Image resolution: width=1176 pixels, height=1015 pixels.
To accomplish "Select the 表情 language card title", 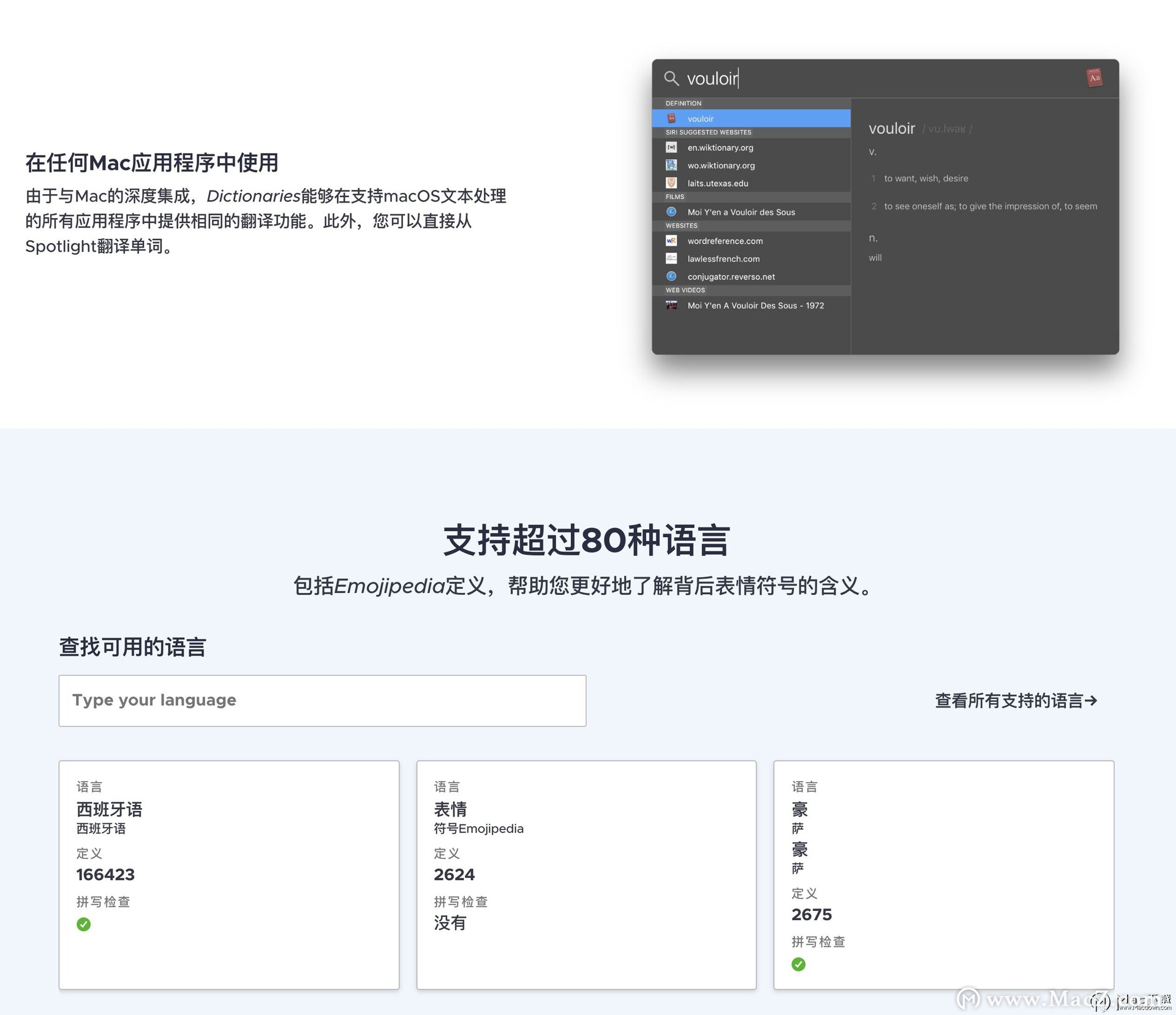I will click(450, 810).
